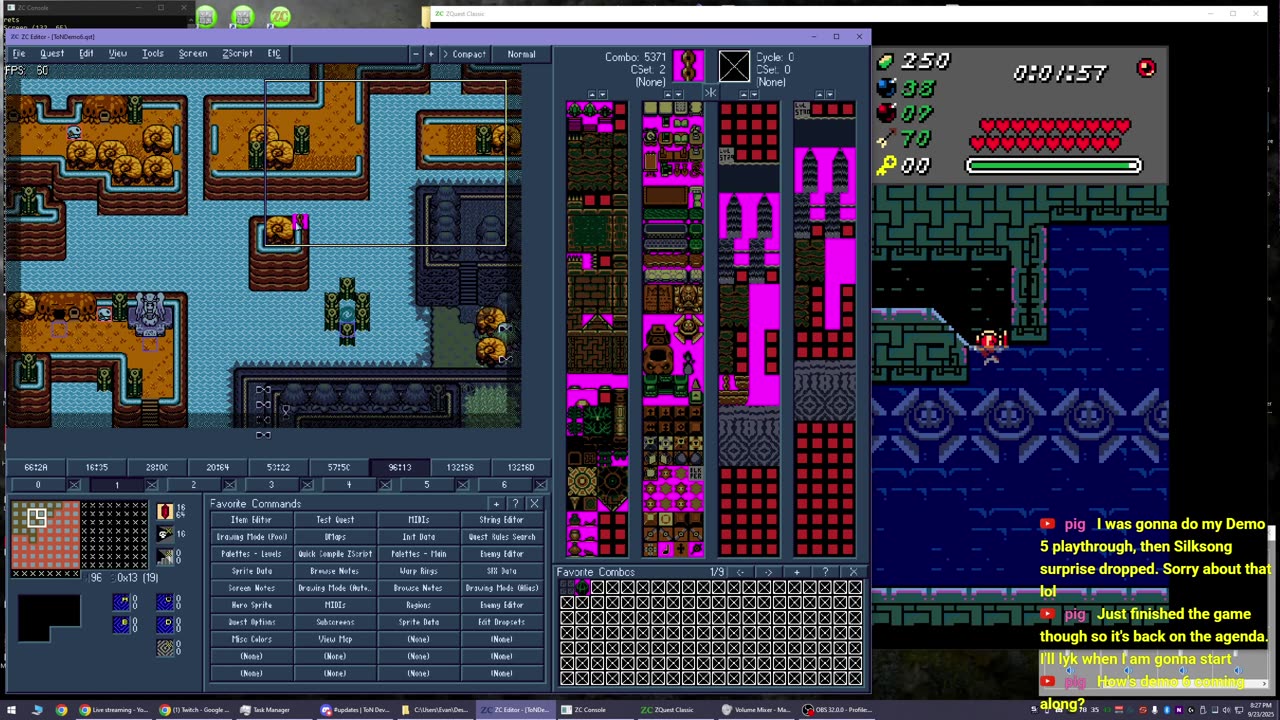Click the combo column swap icon
The width and height of the screenshot is (1280, 720).
point(710,94)
